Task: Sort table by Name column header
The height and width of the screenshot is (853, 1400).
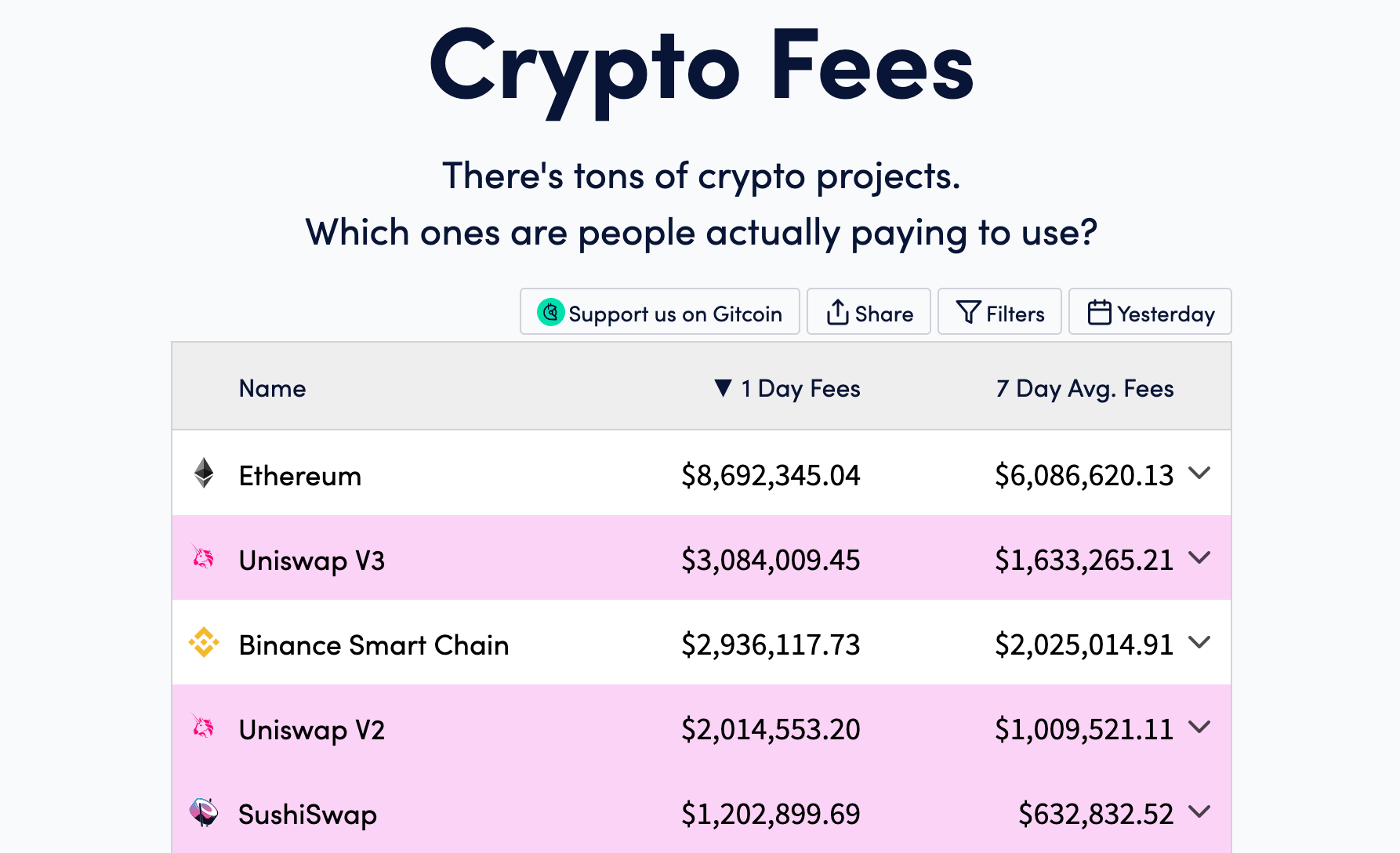Action: coord(272,389)
